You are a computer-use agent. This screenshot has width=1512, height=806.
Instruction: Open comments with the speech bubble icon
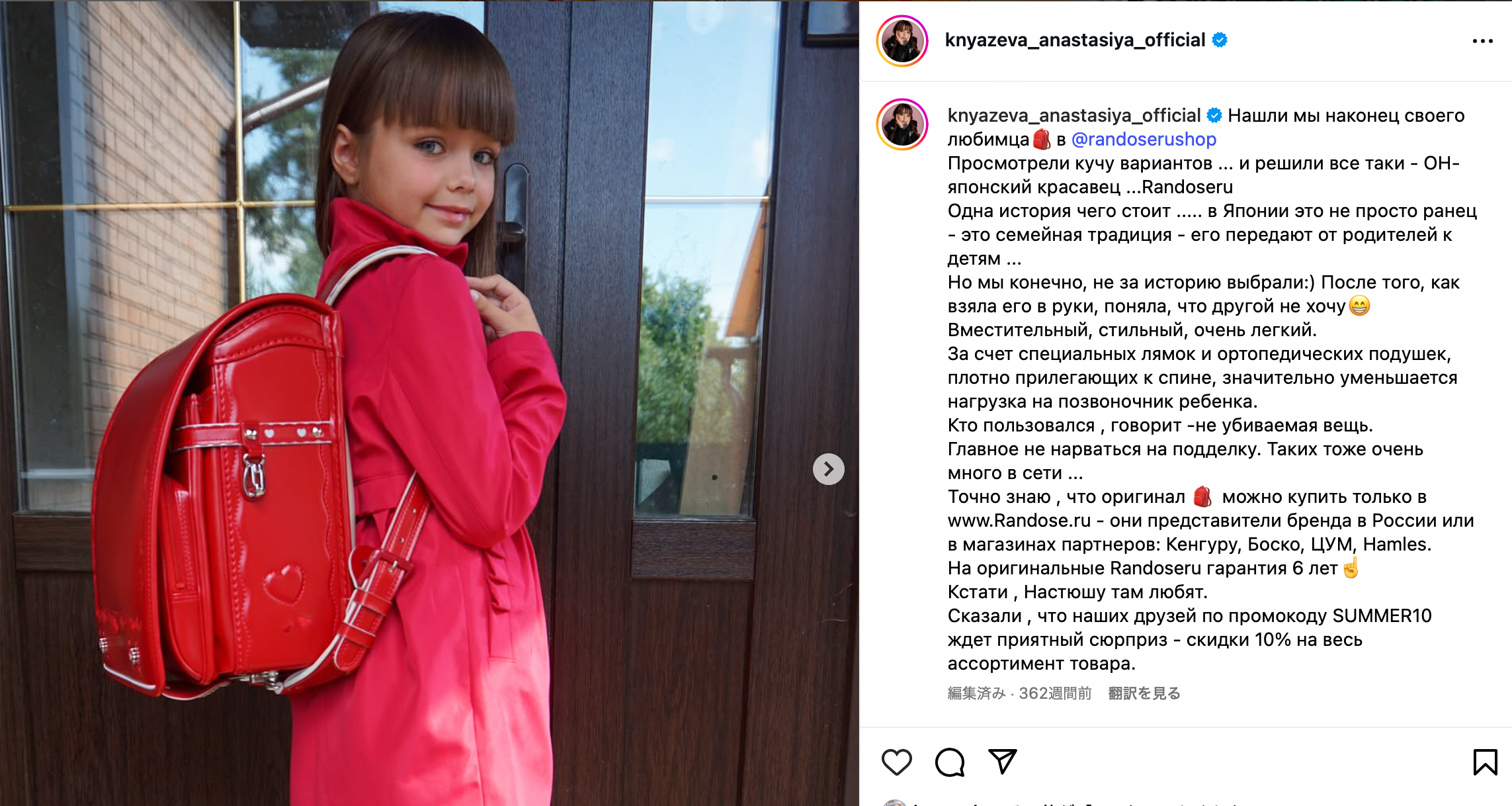950,762
